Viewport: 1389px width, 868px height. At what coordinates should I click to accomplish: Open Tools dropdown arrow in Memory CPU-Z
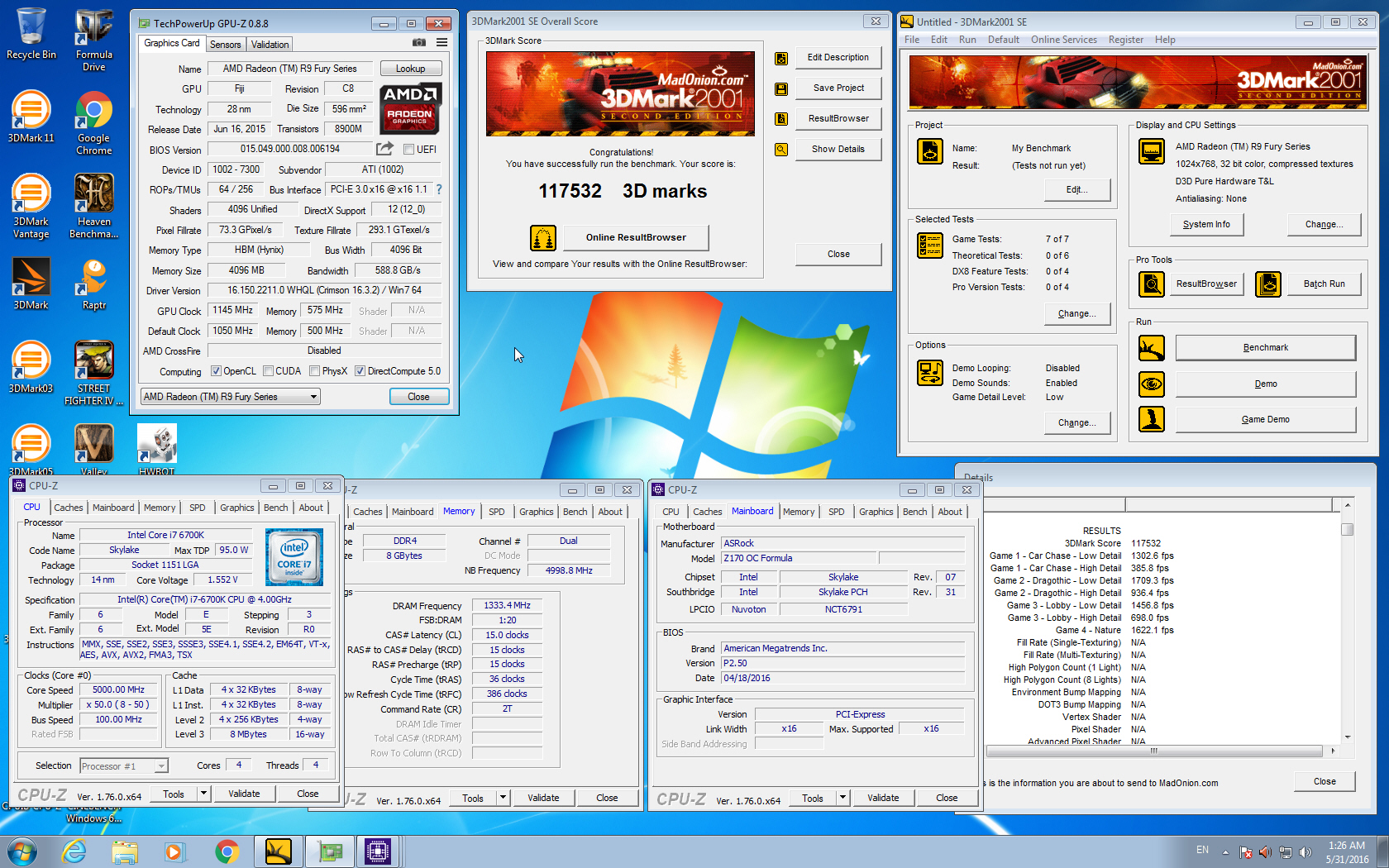click(503, 798)
